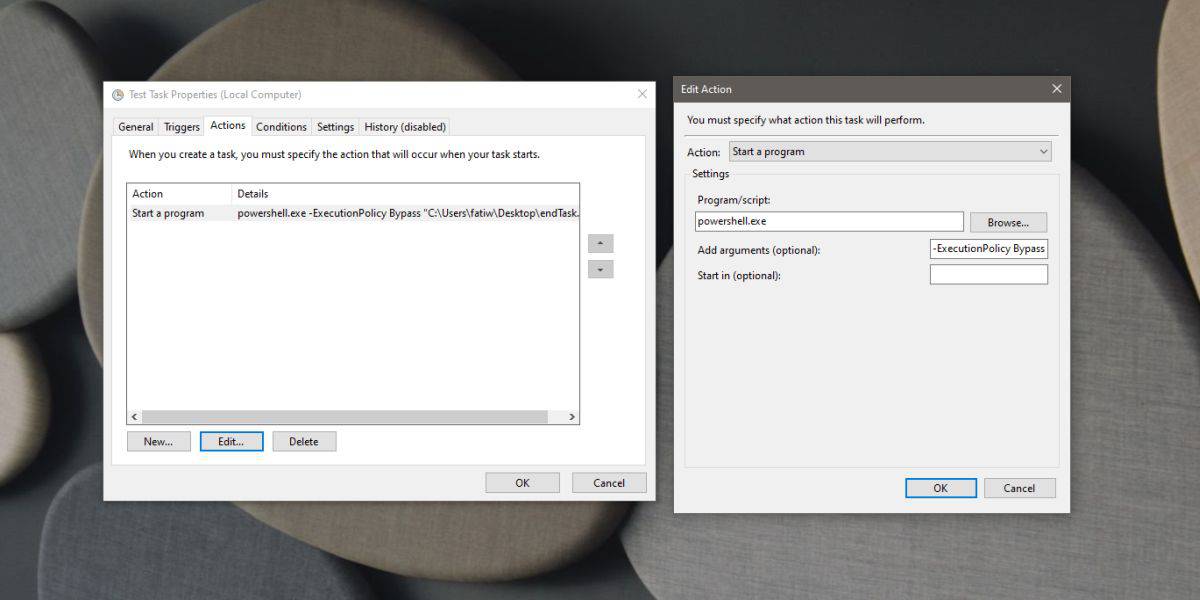Image resolution: width=1200 pixels, height=600 pixels.
Task: Select the Actions tab
Action: pyautogui.click(x=228, y=125)
